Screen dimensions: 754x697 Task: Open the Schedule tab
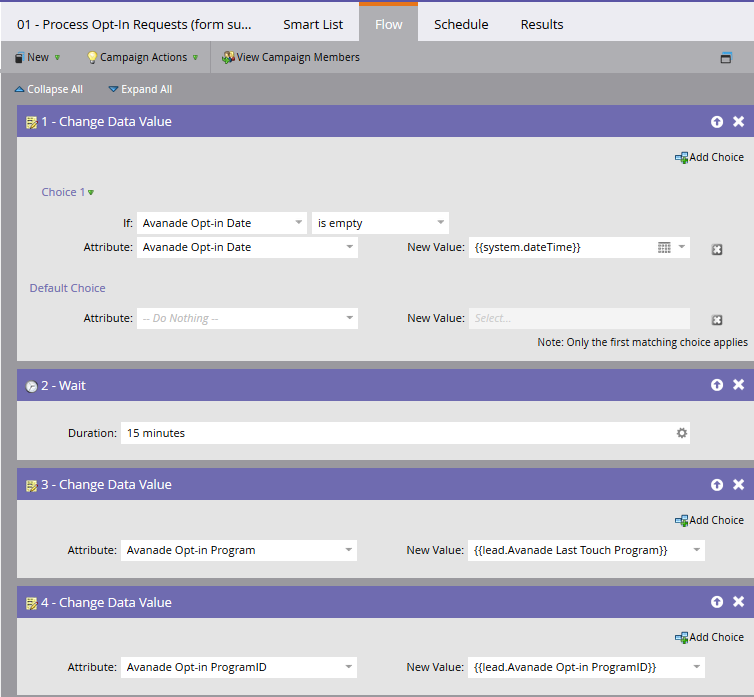pyautogui.click(x=461, y=24)
